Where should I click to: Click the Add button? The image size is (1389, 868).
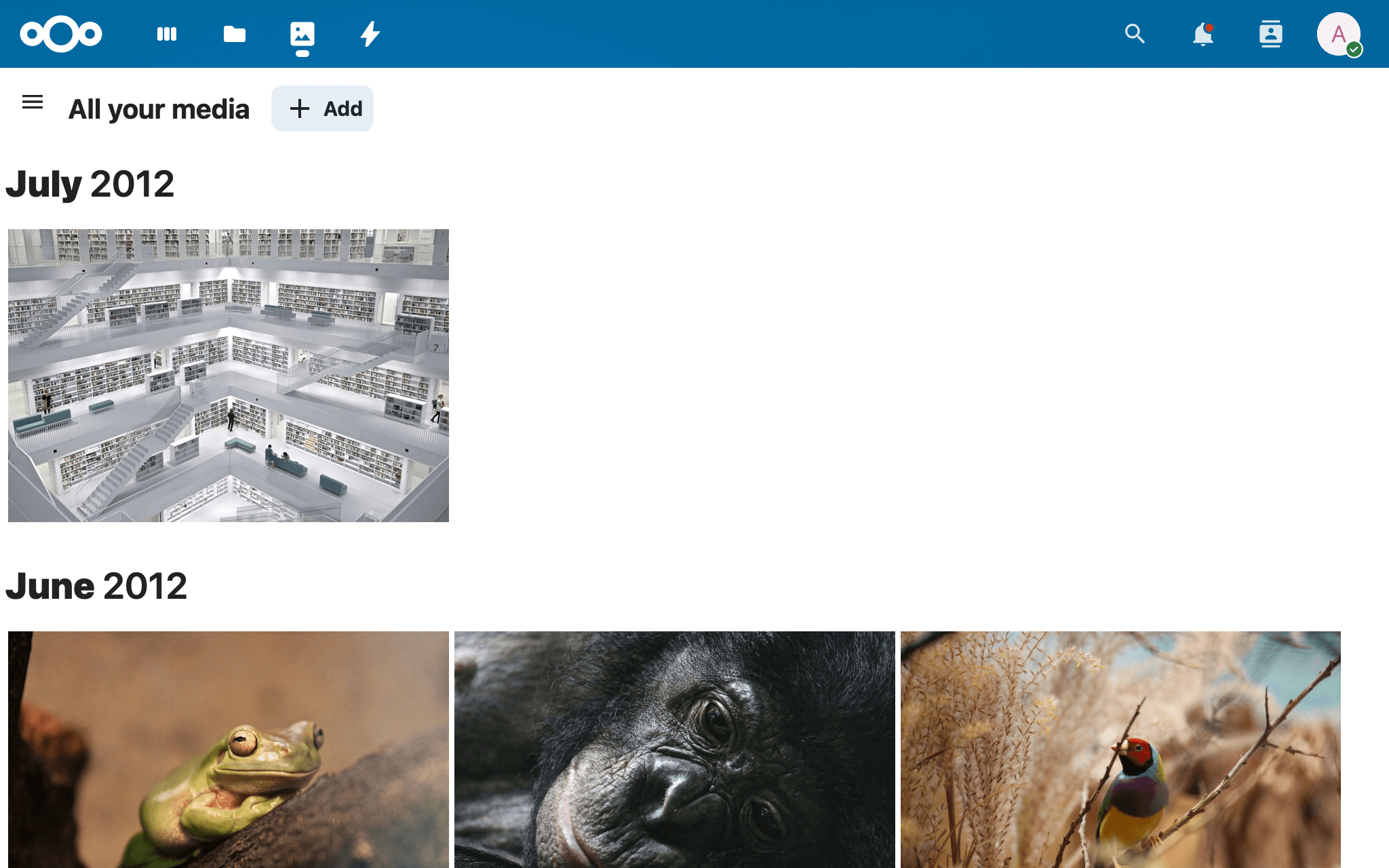(323, 108)
